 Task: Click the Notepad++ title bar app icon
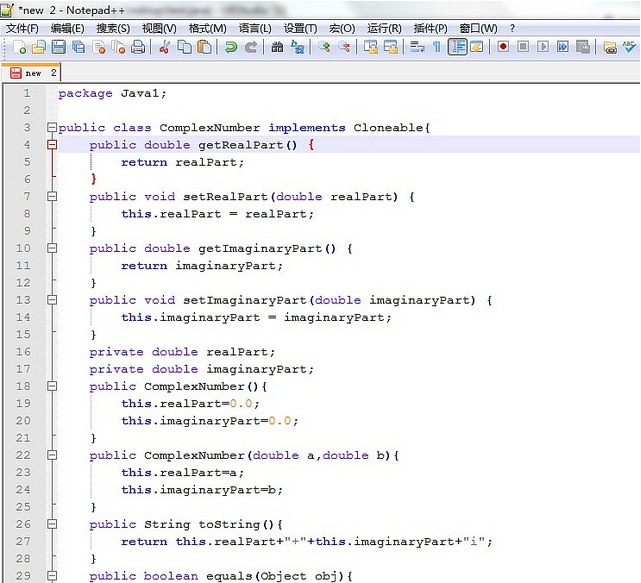click(7, 10)
